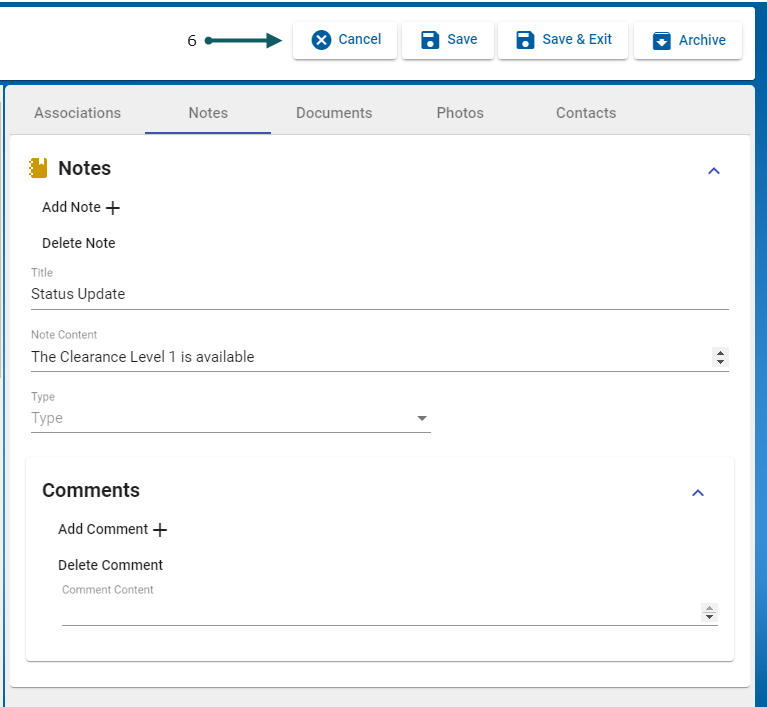Switch to the Associations tab

click(x=77, y=113)
